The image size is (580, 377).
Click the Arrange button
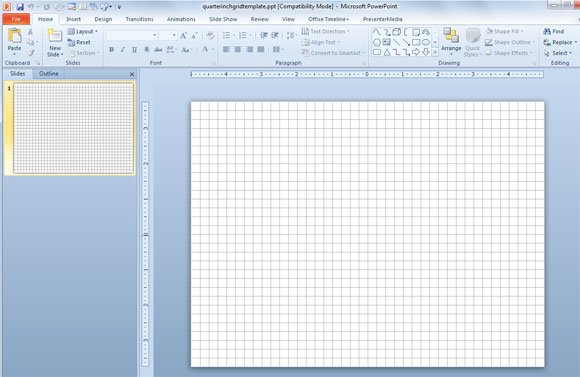(451, 41)
